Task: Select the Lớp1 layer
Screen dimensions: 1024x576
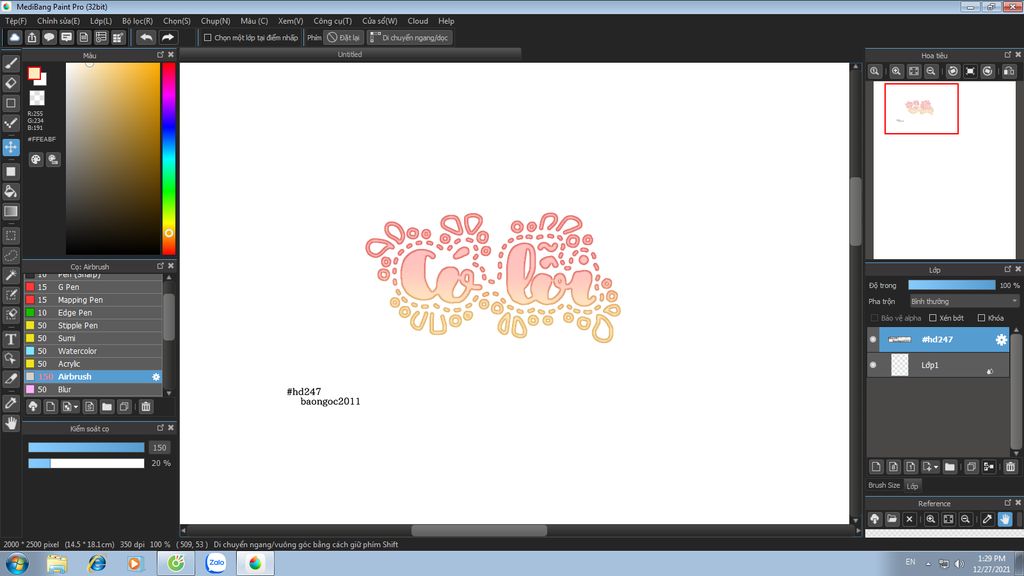Action: (x=940, y=365)
